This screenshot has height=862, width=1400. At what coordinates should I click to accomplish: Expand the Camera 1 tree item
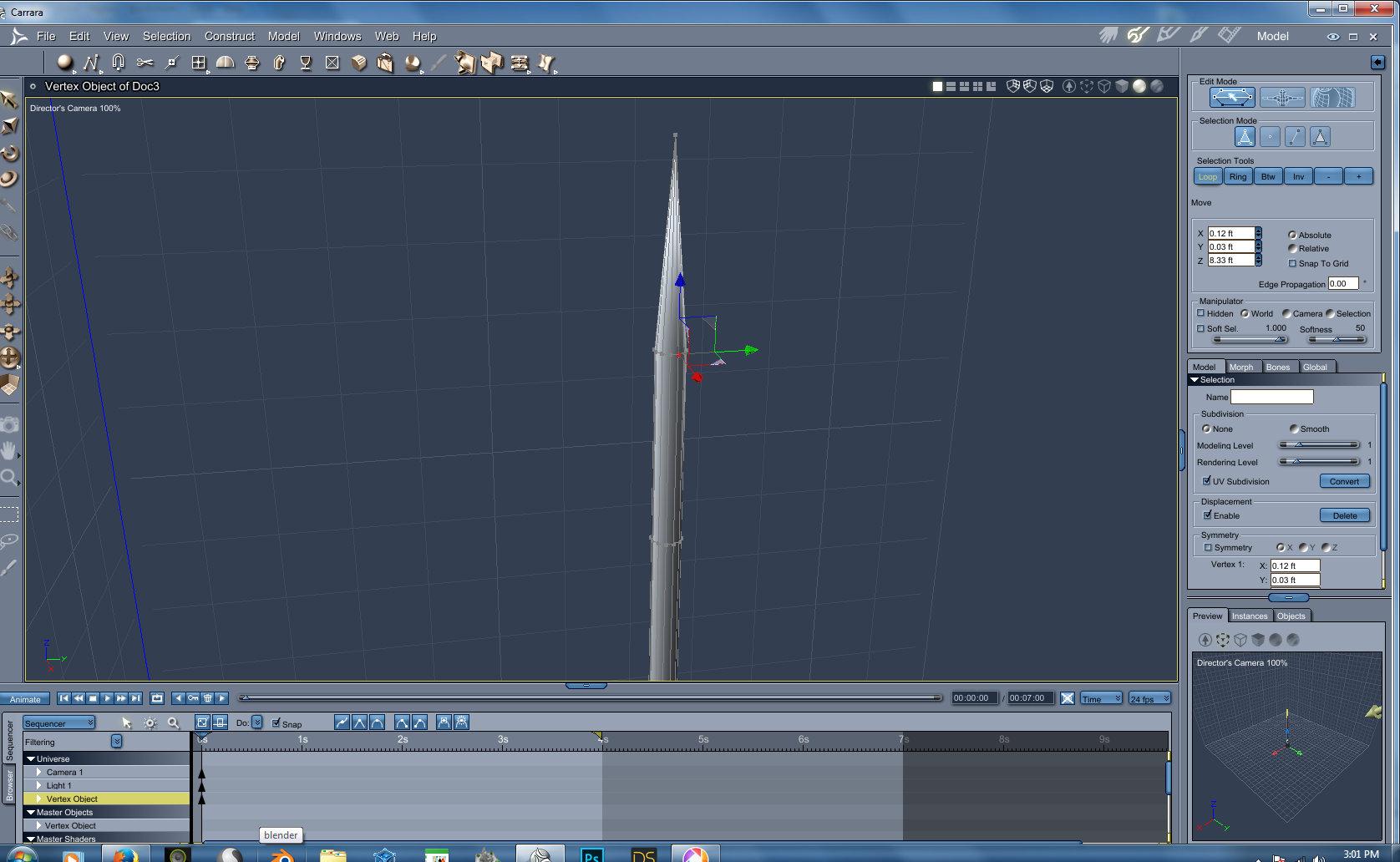click(x=39, y=772)
